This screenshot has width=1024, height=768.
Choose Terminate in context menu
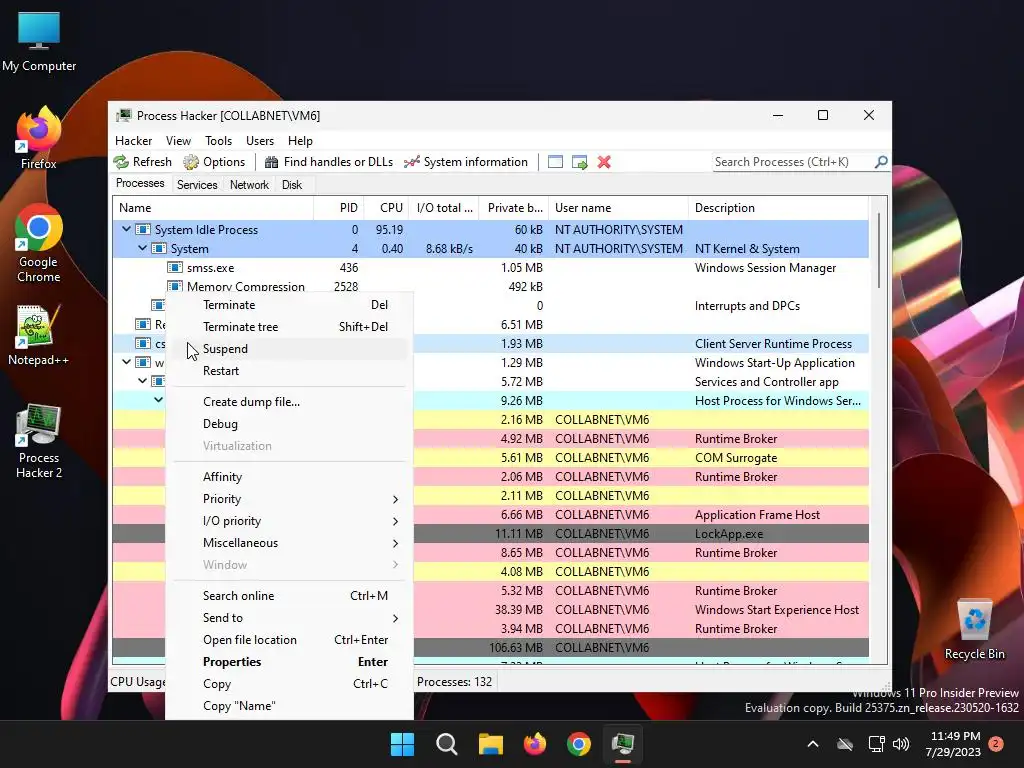[289, 305]
